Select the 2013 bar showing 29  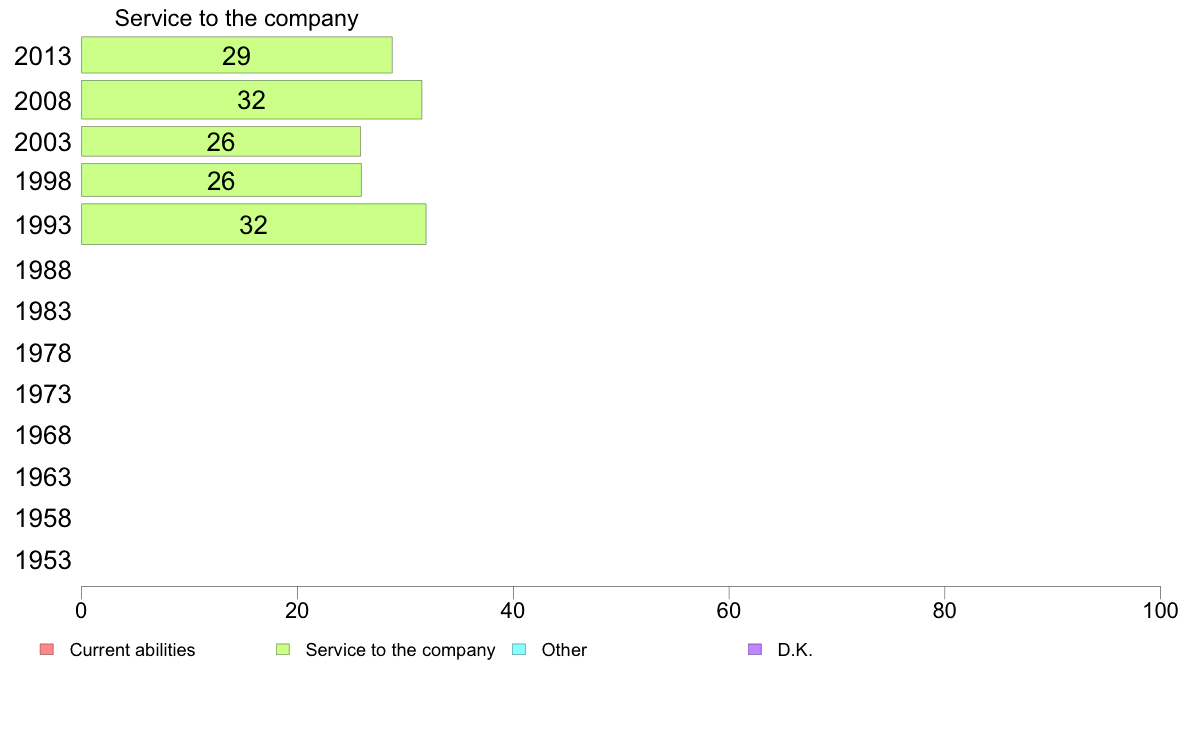pos(236,55)
